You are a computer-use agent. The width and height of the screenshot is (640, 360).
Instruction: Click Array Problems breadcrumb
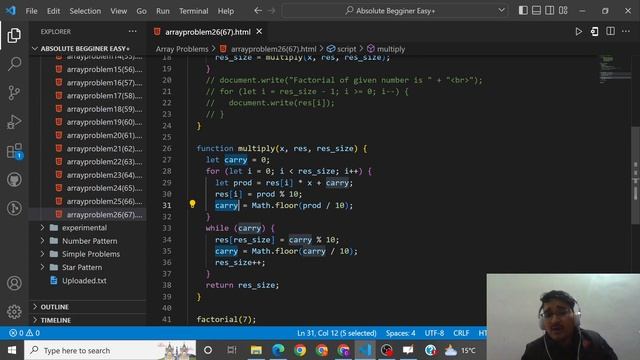pyautogui.click(x=182, y=49)
